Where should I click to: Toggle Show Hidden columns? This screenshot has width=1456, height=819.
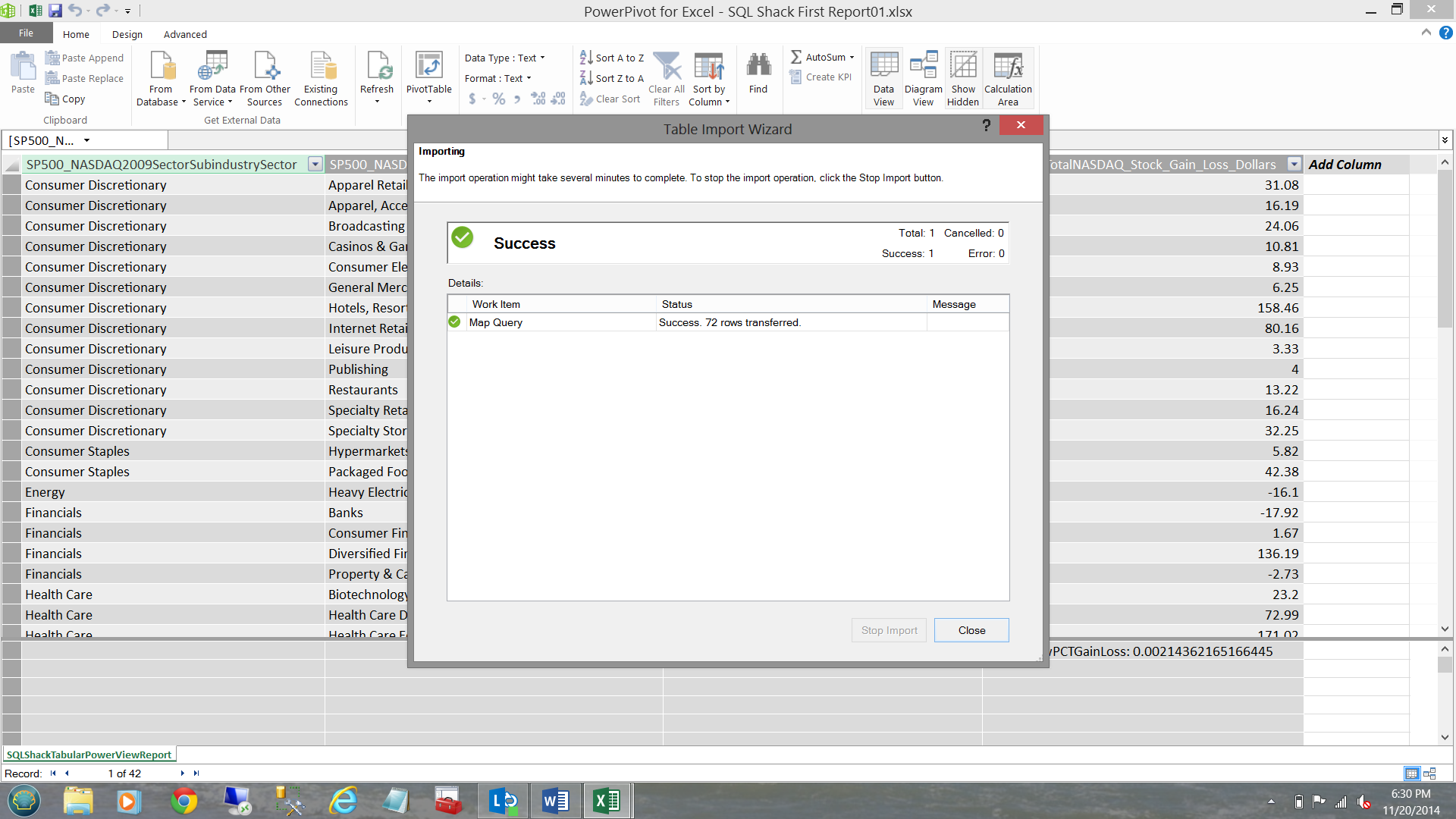pyautogui.click(x=963, y=68)
